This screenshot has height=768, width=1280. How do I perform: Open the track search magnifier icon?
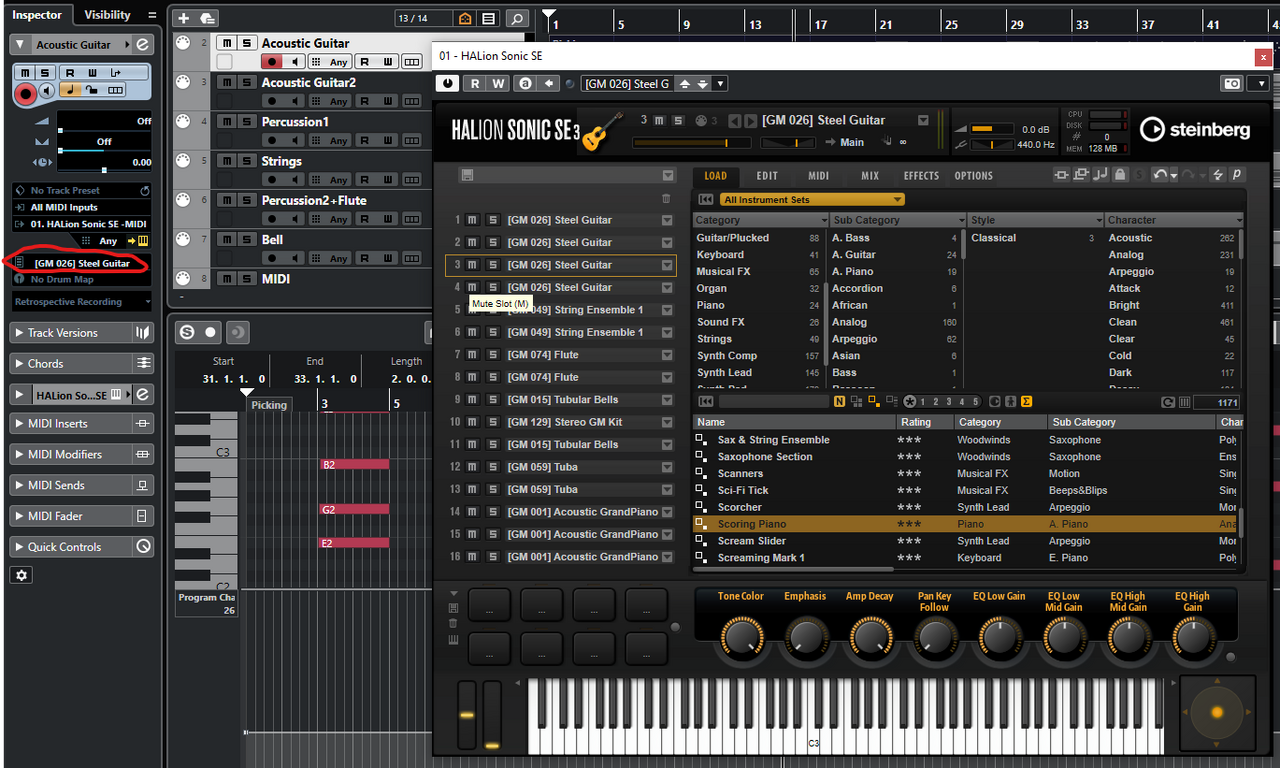516,18
